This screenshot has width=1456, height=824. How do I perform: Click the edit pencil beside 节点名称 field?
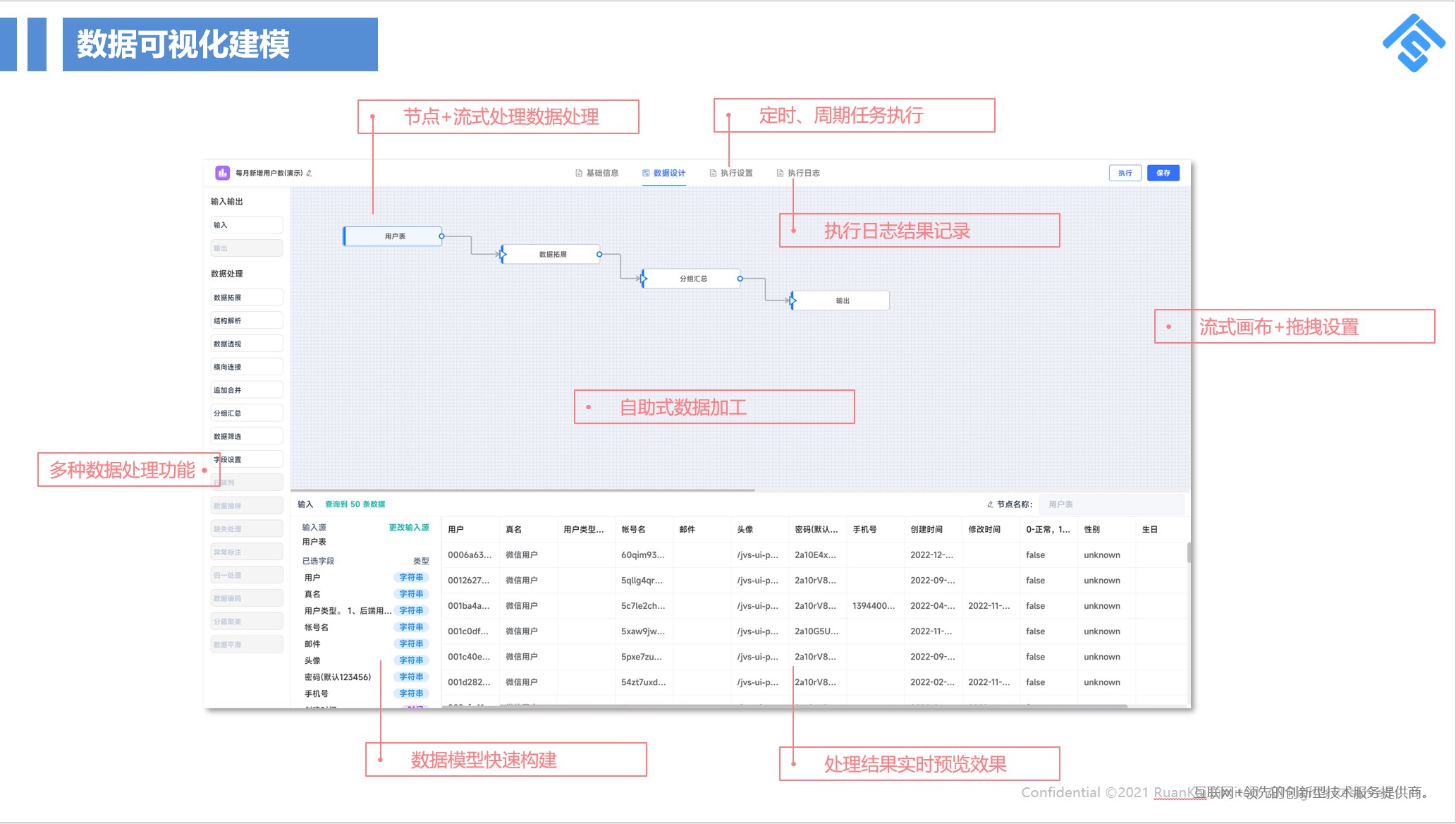tap(992, 504)
